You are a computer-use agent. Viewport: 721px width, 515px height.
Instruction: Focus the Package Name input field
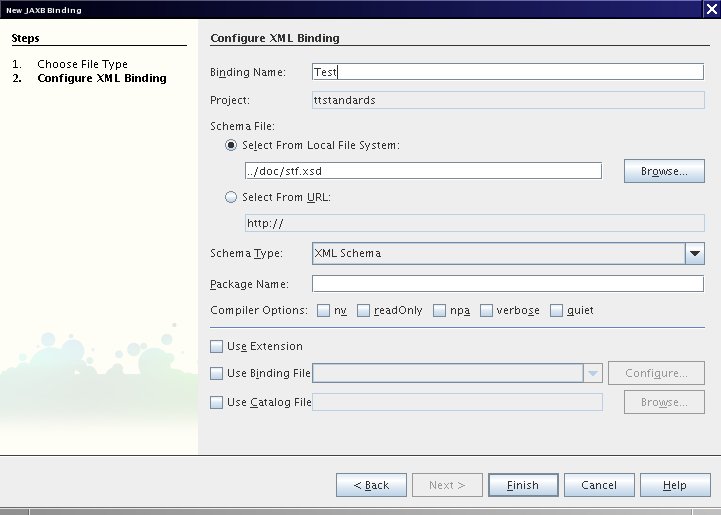[508, 284]
